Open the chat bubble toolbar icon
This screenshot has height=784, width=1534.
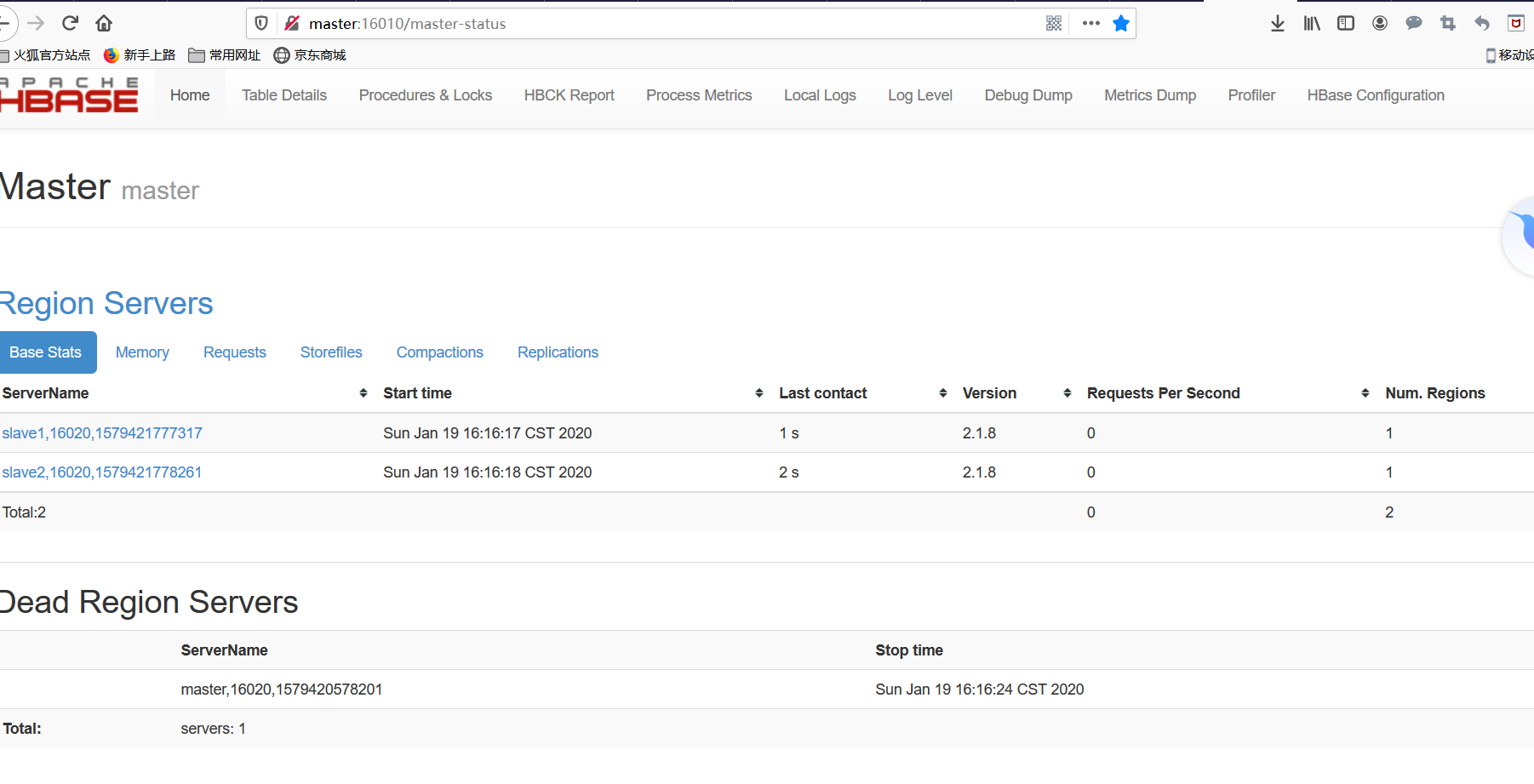point(1414,24)
